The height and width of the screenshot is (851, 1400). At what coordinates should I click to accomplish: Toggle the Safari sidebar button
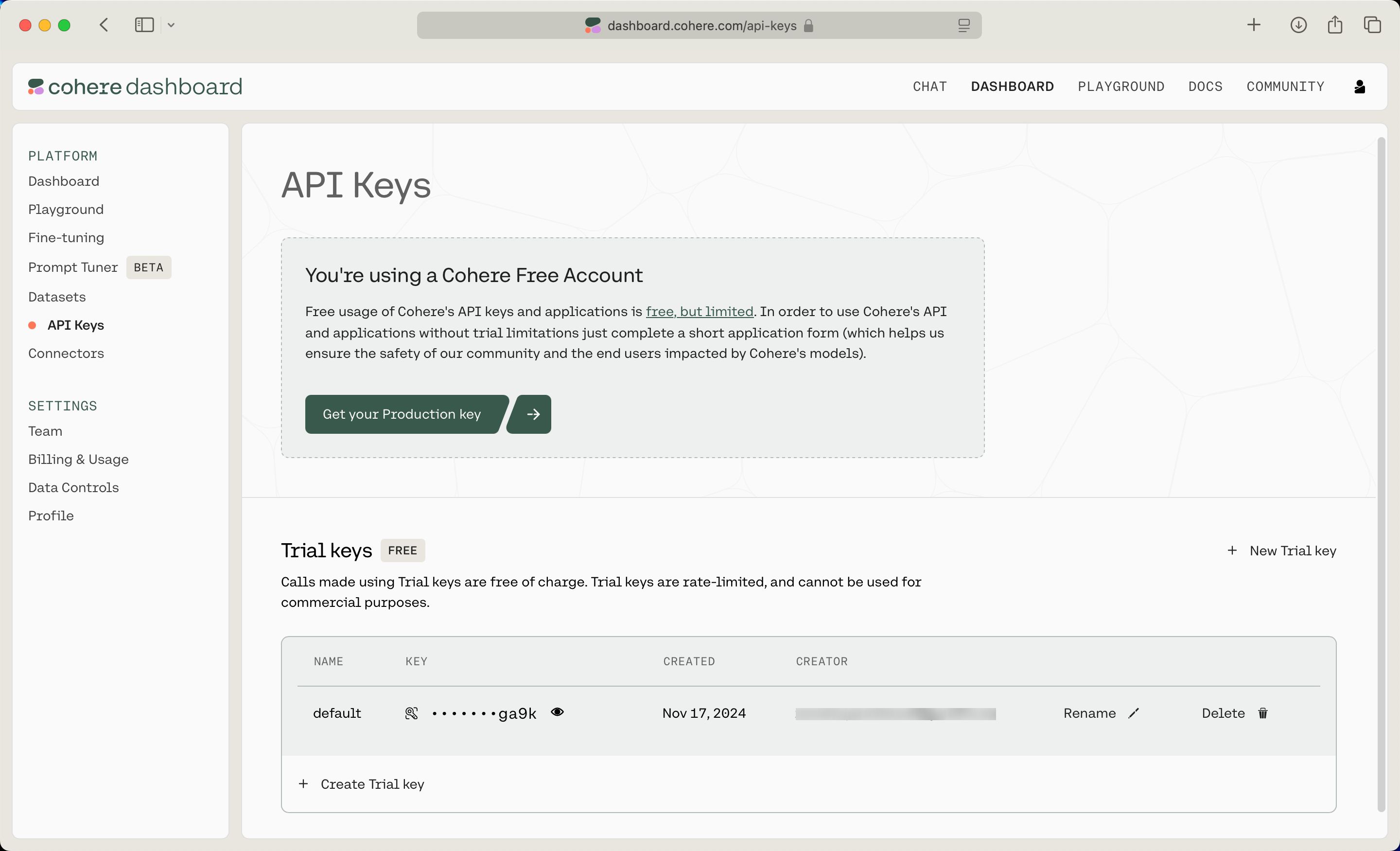[144, 25]
